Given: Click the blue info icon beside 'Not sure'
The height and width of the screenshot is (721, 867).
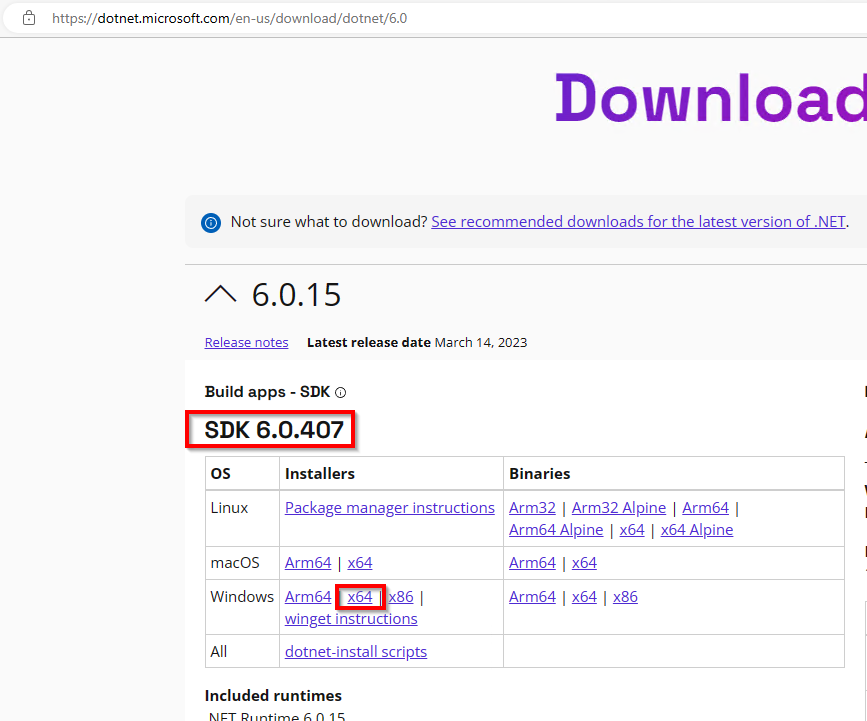Looking at the screenshot, I should 211,223.
